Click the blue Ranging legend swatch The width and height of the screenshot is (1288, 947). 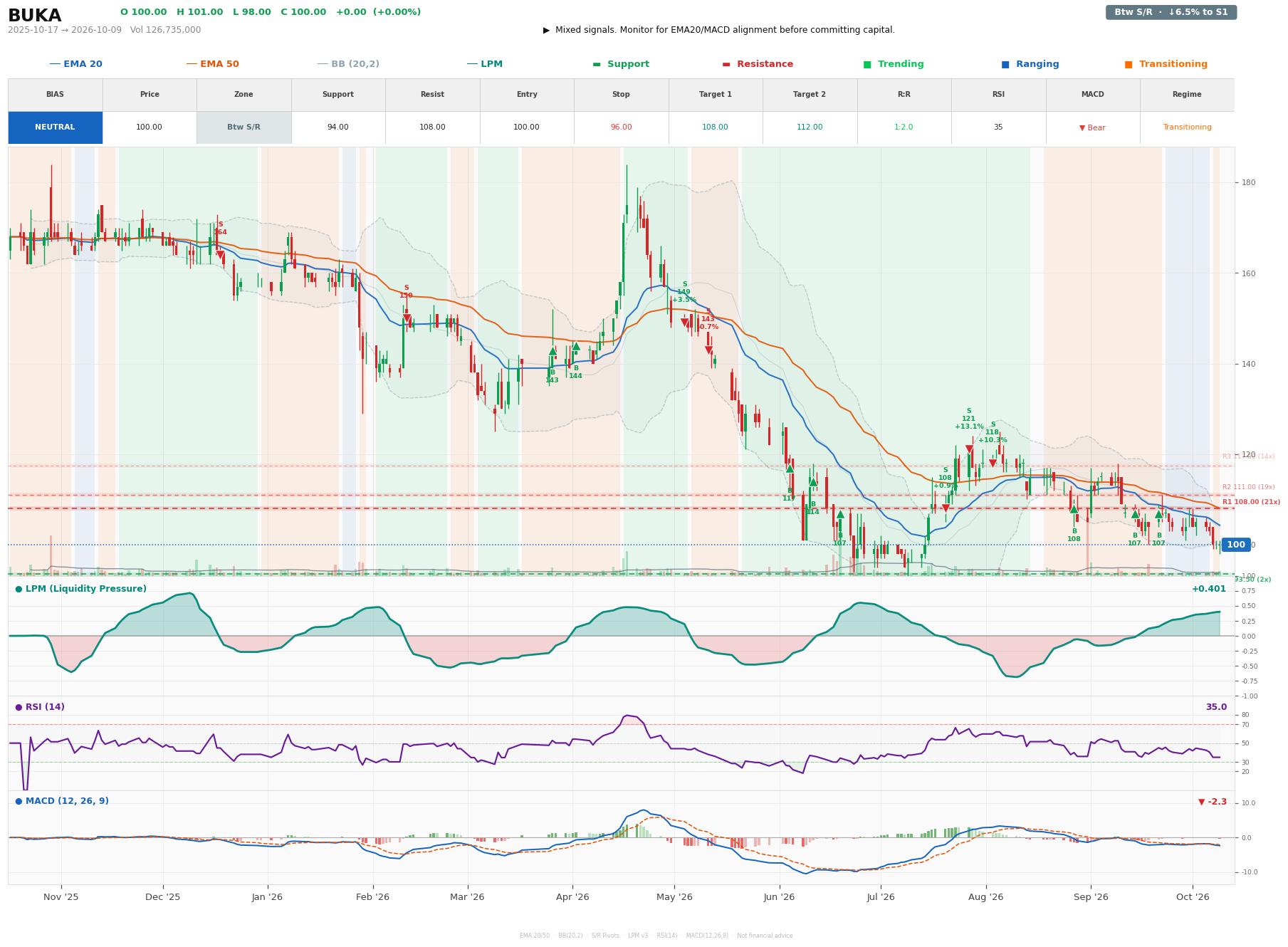point(1005,64)
